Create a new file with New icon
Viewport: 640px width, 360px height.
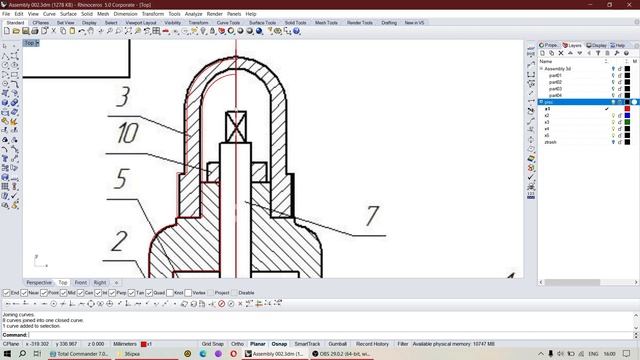[7, 31]
